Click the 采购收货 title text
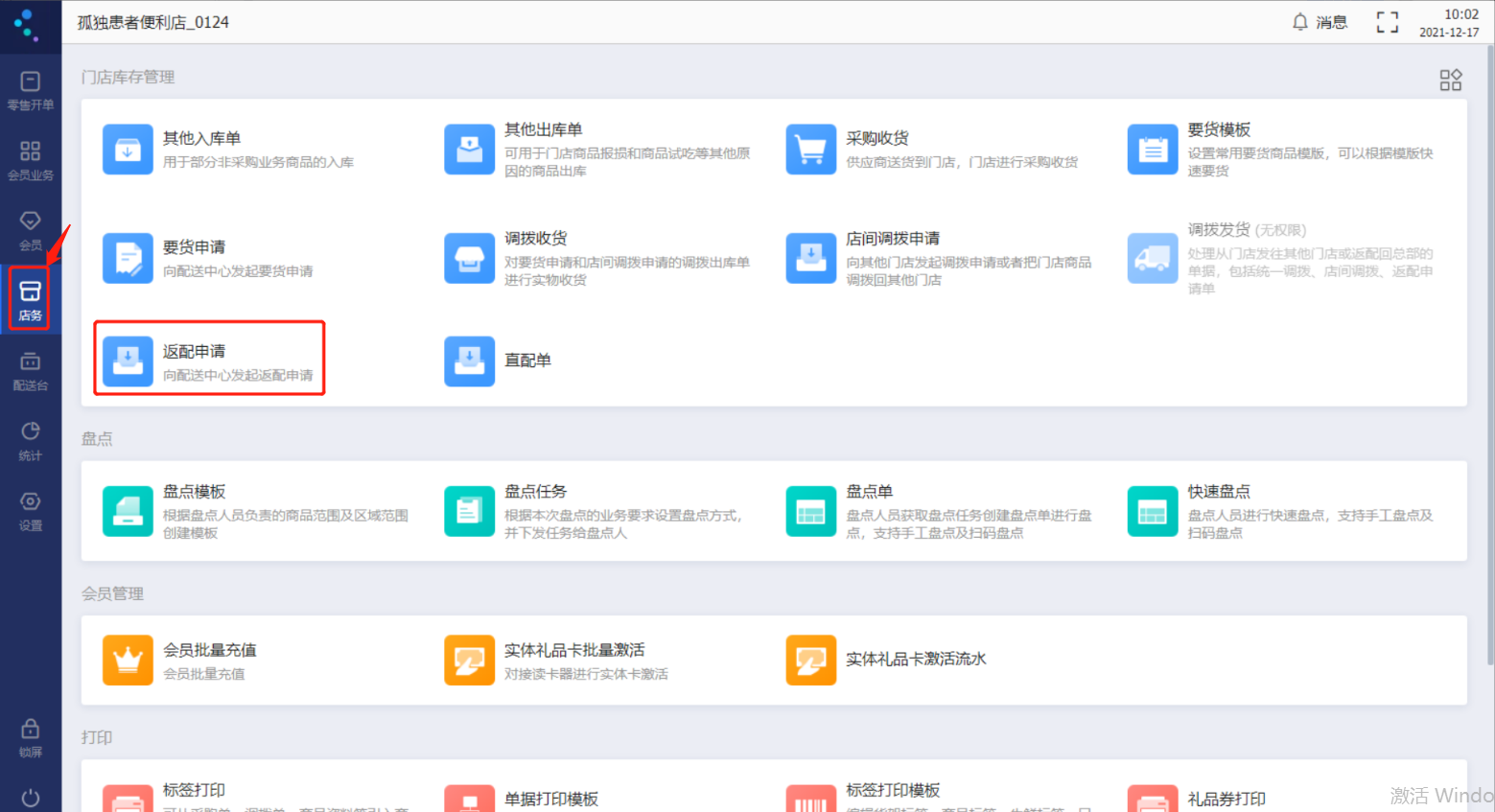The image size is (1495, 812). tap(877, 139)
